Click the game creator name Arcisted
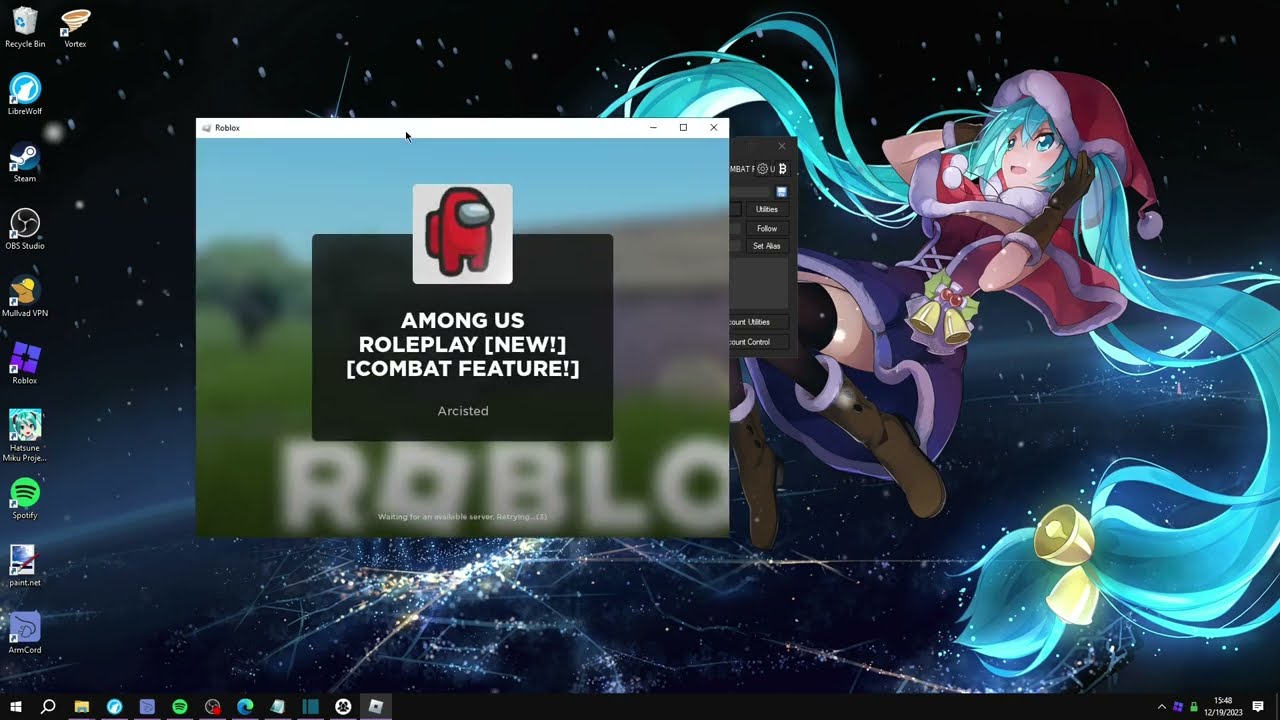Viewport: 1280px width, 720px height. (463, 411)
